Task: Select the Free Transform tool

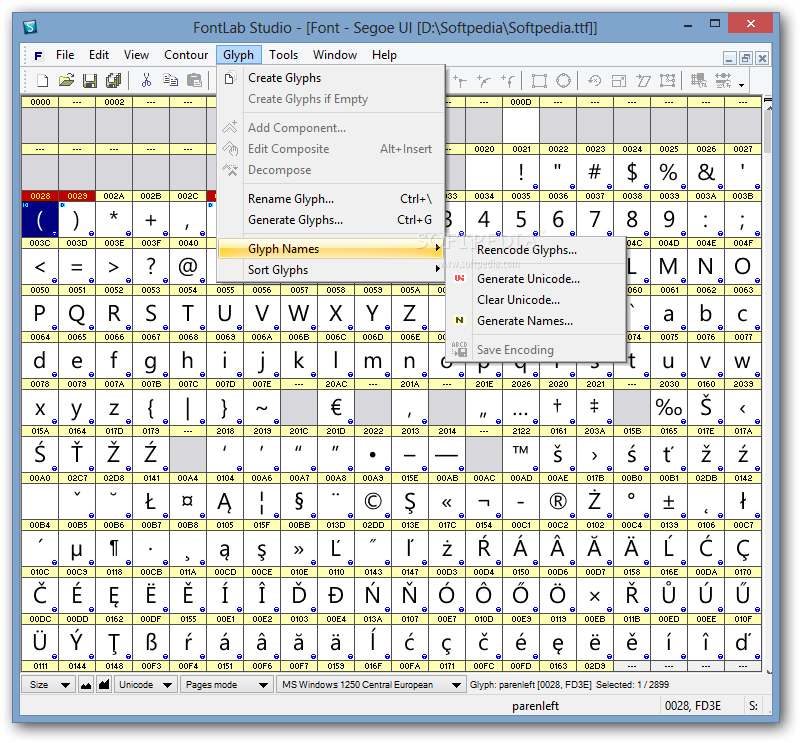Action: point(667,81)
